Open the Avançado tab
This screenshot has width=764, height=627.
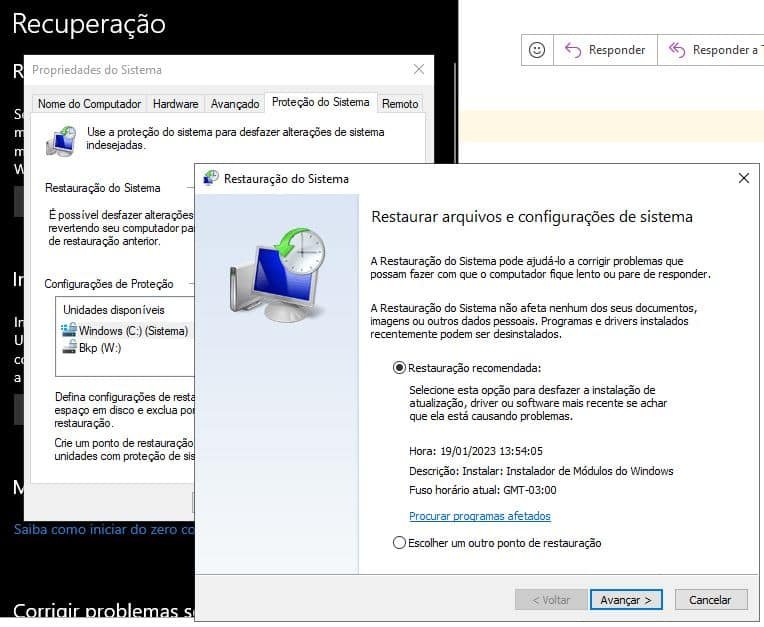pyautogui.click(x=235, y=104)
